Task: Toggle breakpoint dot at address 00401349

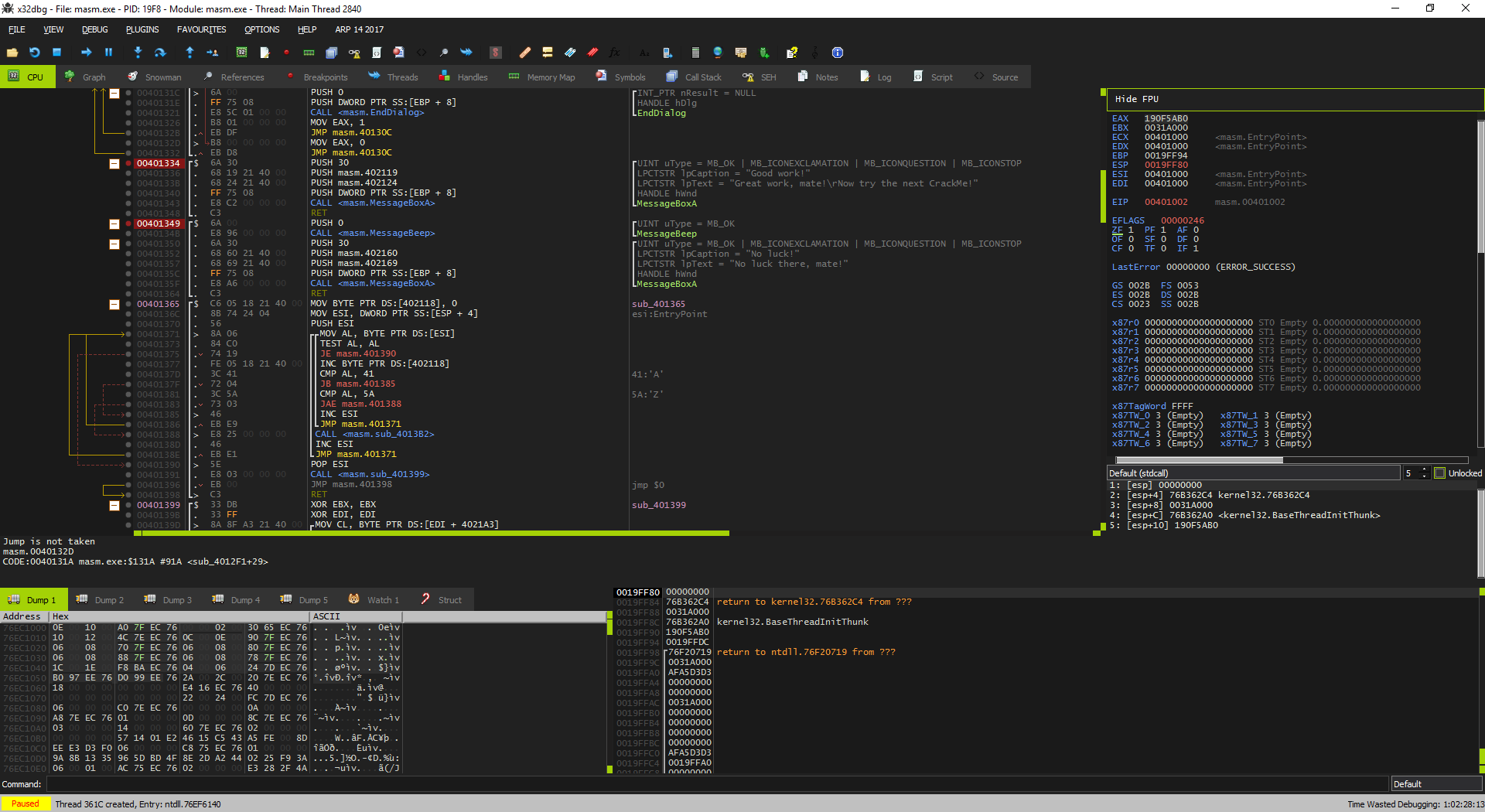Action: (128, 223)
